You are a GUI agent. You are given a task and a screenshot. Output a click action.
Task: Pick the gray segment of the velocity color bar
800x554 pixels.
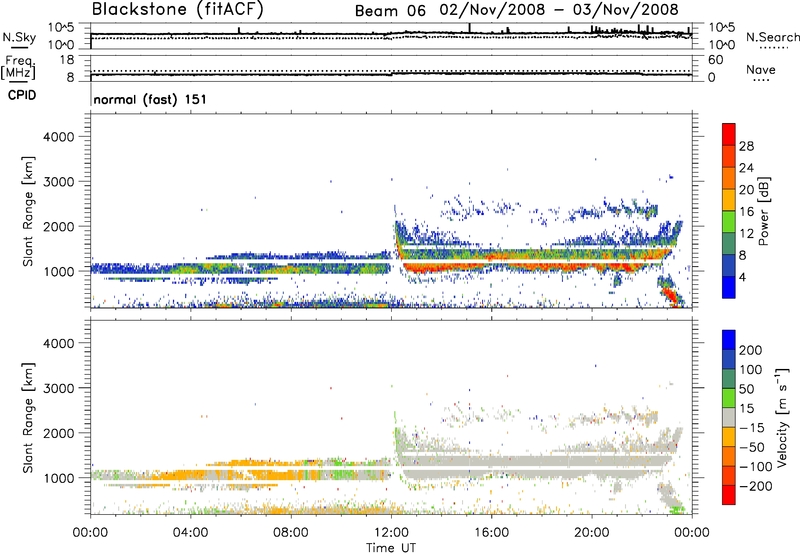click(729, 417)
